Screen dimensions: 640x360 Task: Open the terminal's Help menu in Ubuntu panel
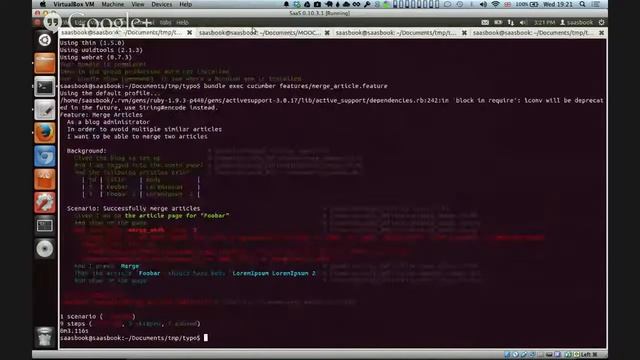182,22
